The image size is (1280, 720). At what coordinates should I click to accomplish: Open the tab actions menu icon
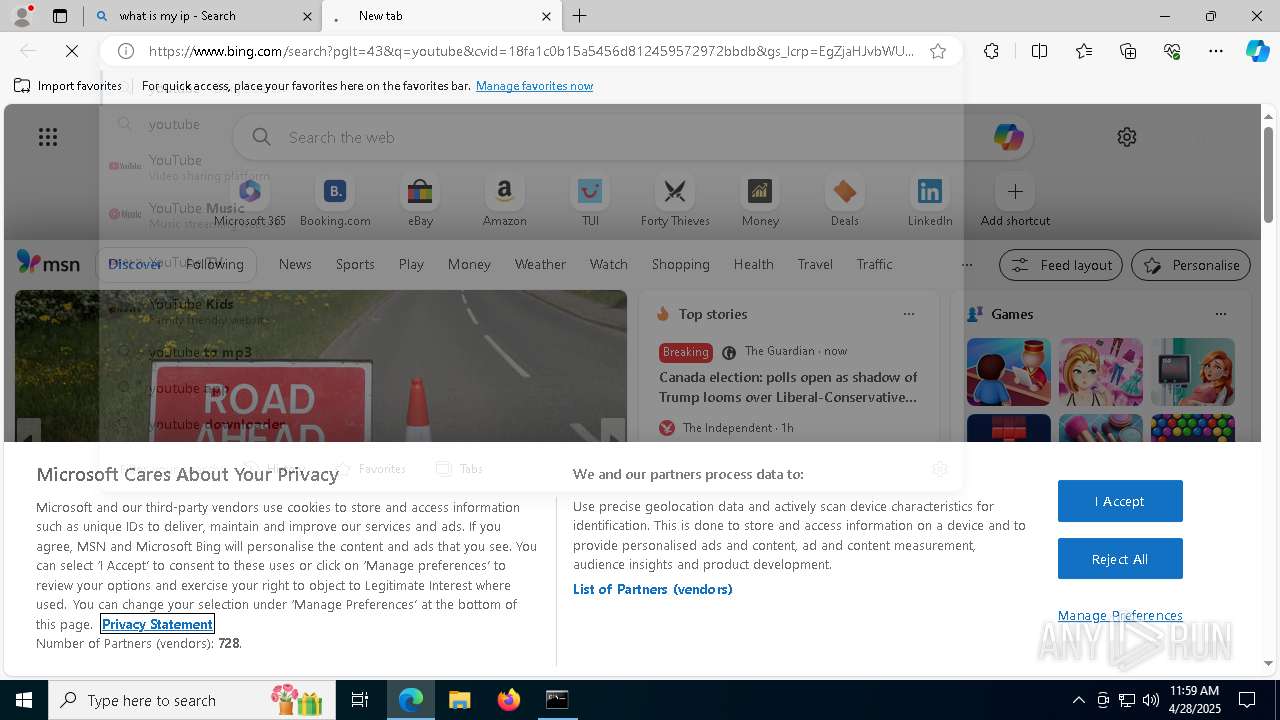[x=60, y=16]
